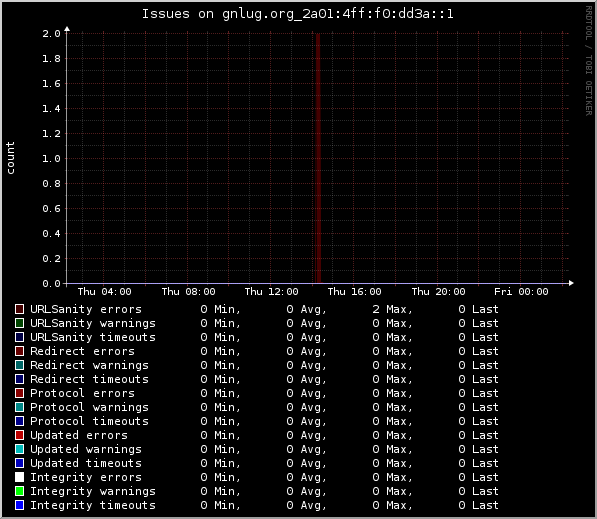The height and width of the screenshot is (519, 597).
Task: Click the Updated errors legend label
Action: (79, 435)
